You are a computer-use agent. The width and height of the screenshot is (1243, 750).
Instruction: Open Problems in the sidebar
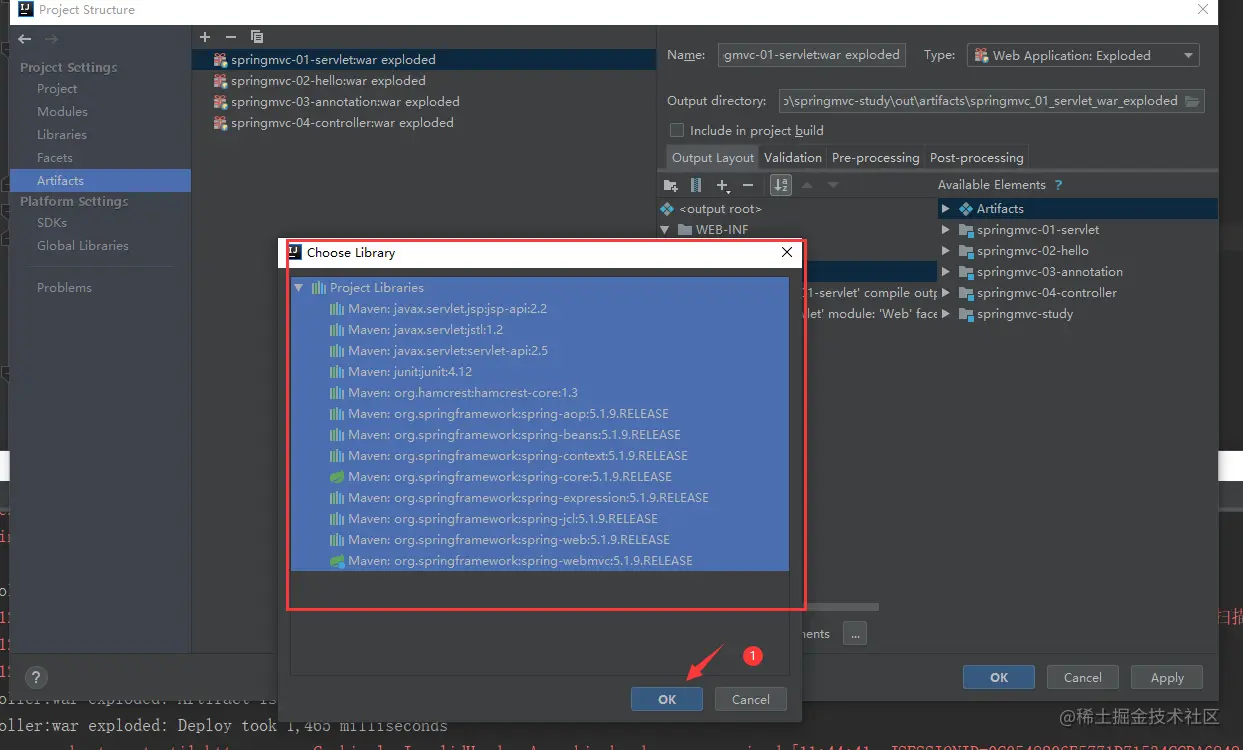[64, 288]
